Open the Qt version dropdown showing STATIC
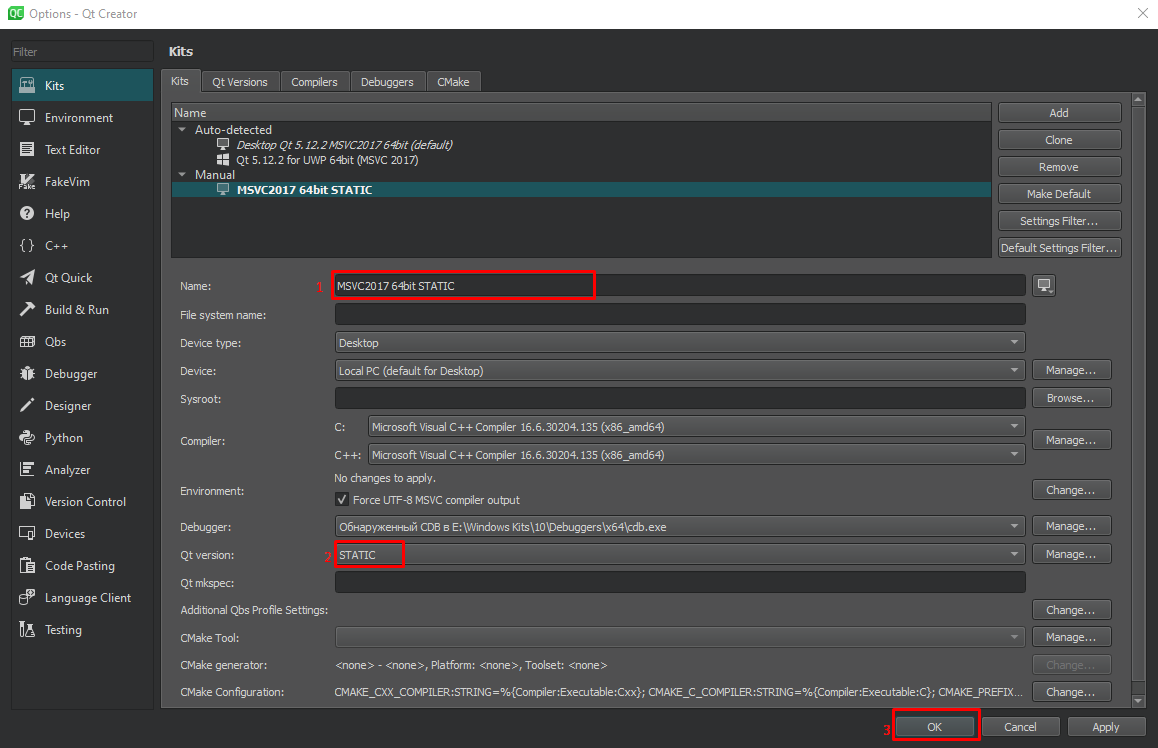The height and width of the screenshot is (748, 1158). pos(679,555)
